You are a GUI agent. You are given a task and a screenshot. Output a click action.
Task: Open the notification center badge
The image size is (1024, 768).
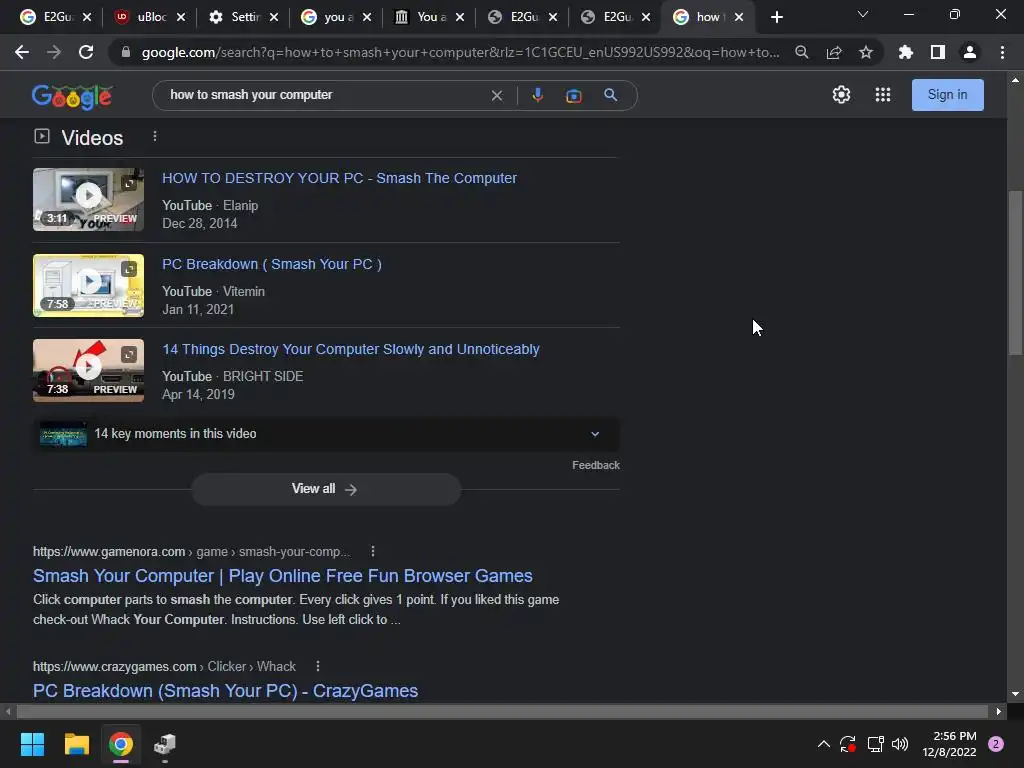[x=996, y=744]
